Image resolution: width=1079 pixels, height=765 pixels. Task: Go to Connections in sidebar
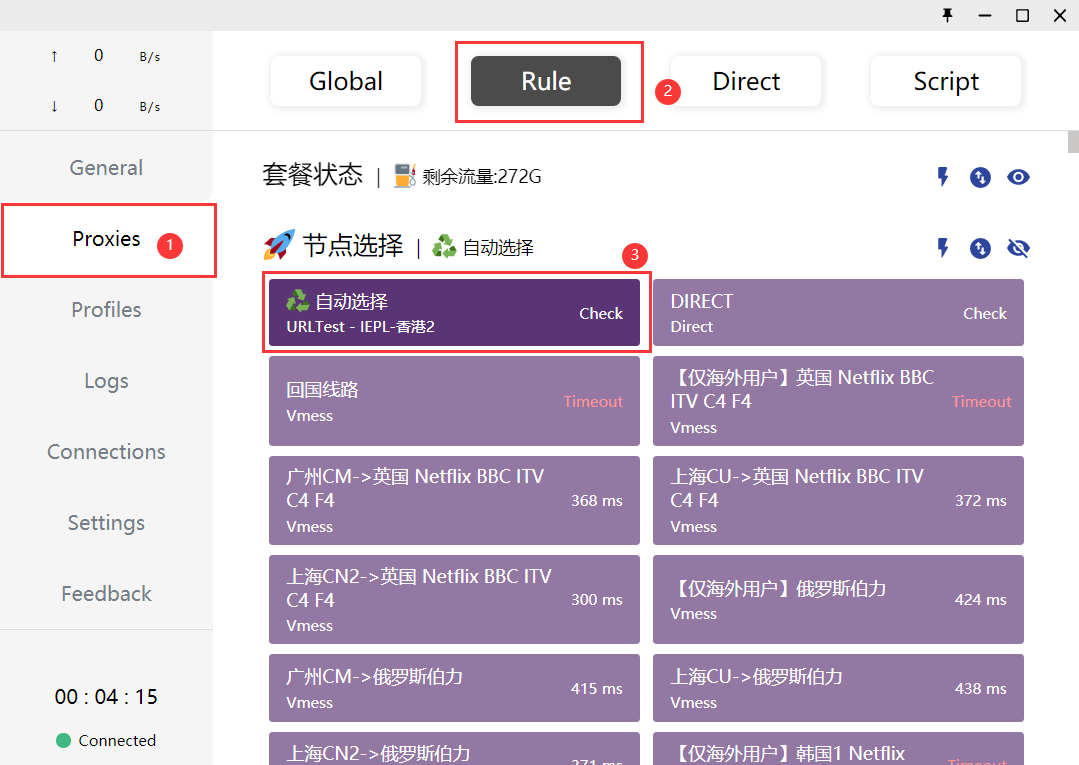(x=106, y=452)
